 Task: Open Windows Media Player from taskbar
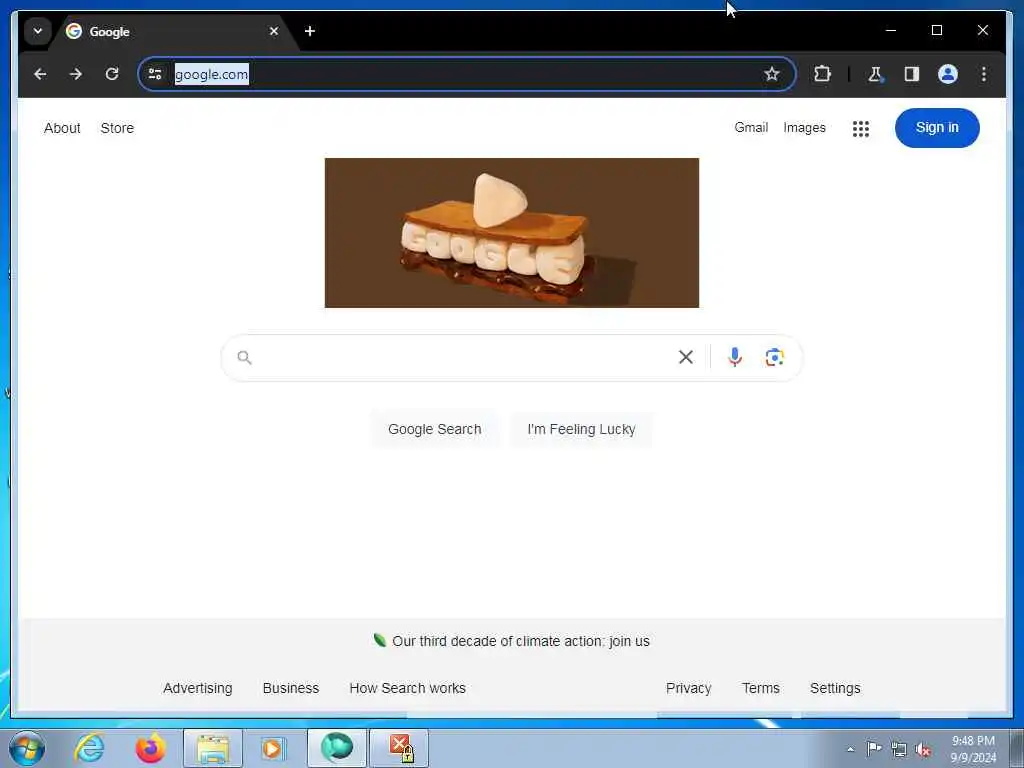(x=272, y=748)
